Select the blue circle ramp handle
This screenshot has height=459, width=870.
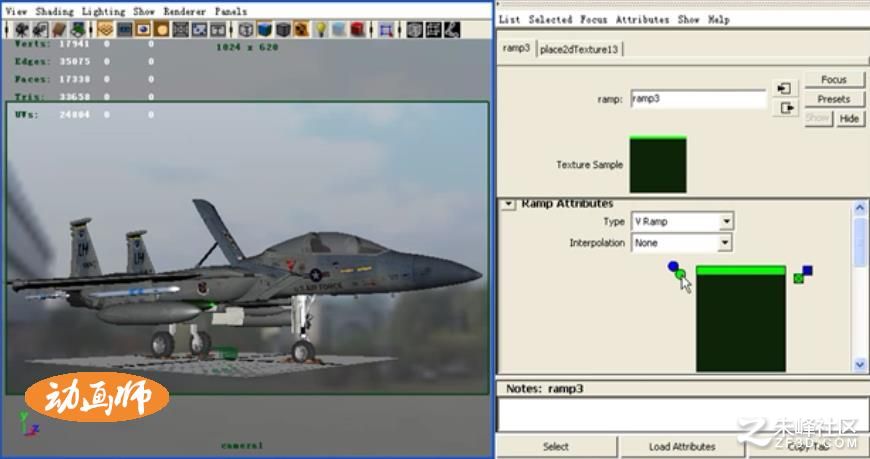point(673,266)
